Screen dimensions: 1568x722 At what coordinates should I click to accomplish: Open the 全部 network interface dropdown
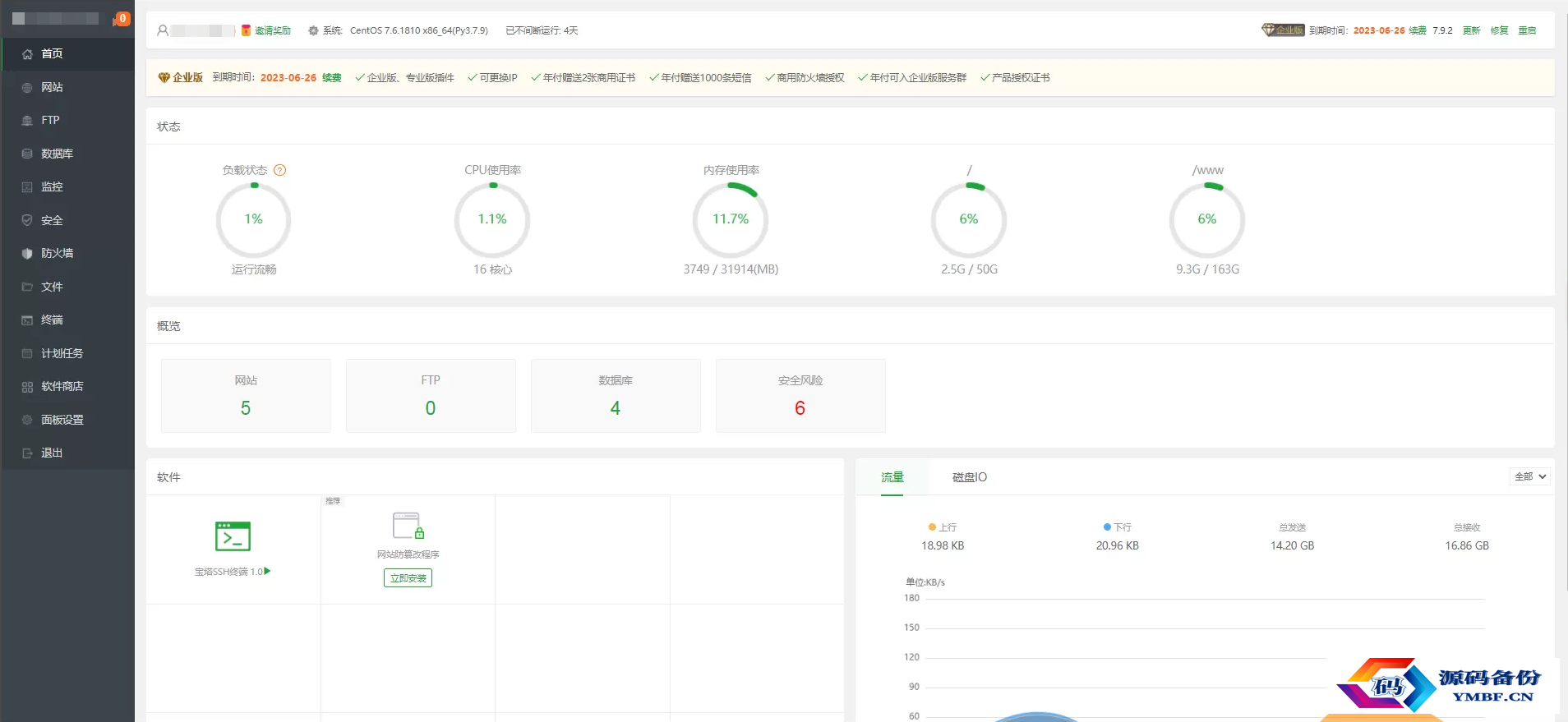1530,476
